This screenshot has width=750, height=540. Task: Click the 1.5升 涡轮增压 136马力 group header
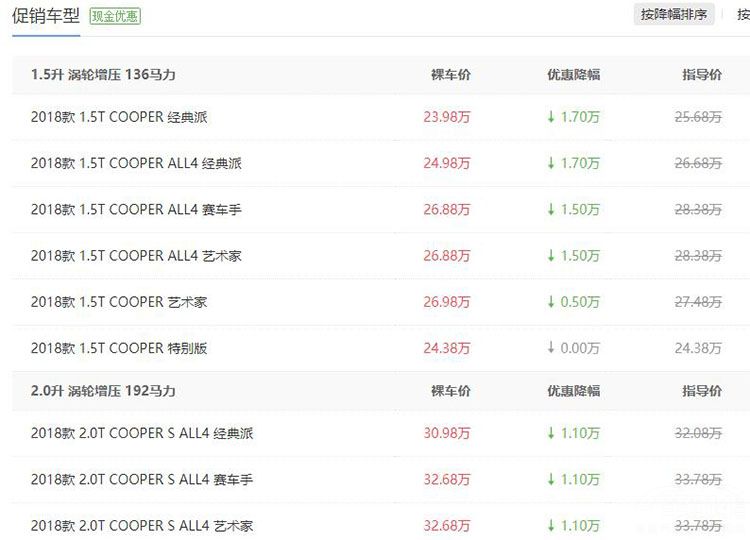tap(103, 75)
